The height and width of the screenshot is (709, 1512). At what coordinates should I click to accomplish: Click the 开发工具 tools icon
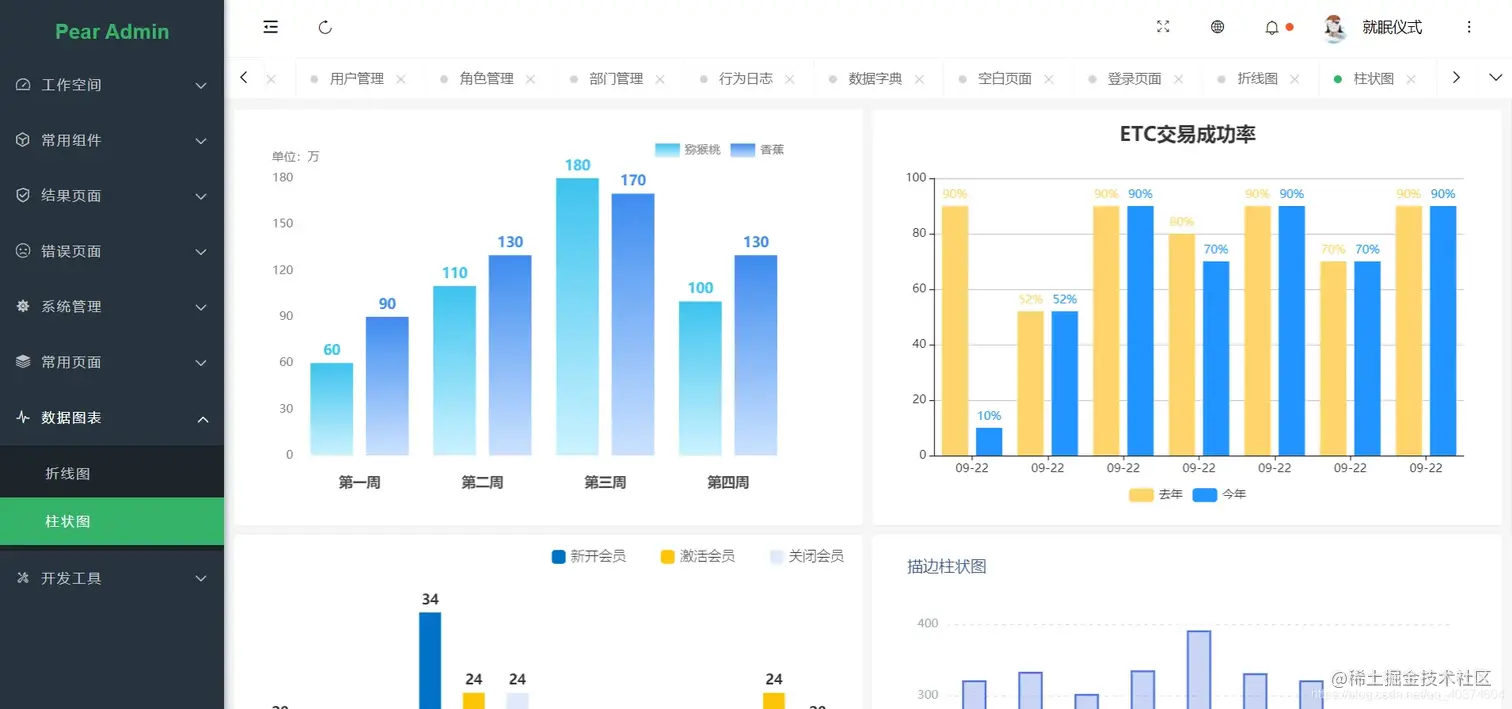click(x=23, y=578)
